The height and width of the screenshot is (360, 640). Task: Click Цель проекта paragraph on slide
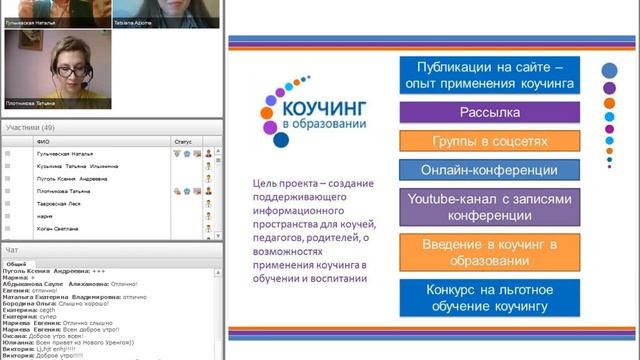point(313,231)
